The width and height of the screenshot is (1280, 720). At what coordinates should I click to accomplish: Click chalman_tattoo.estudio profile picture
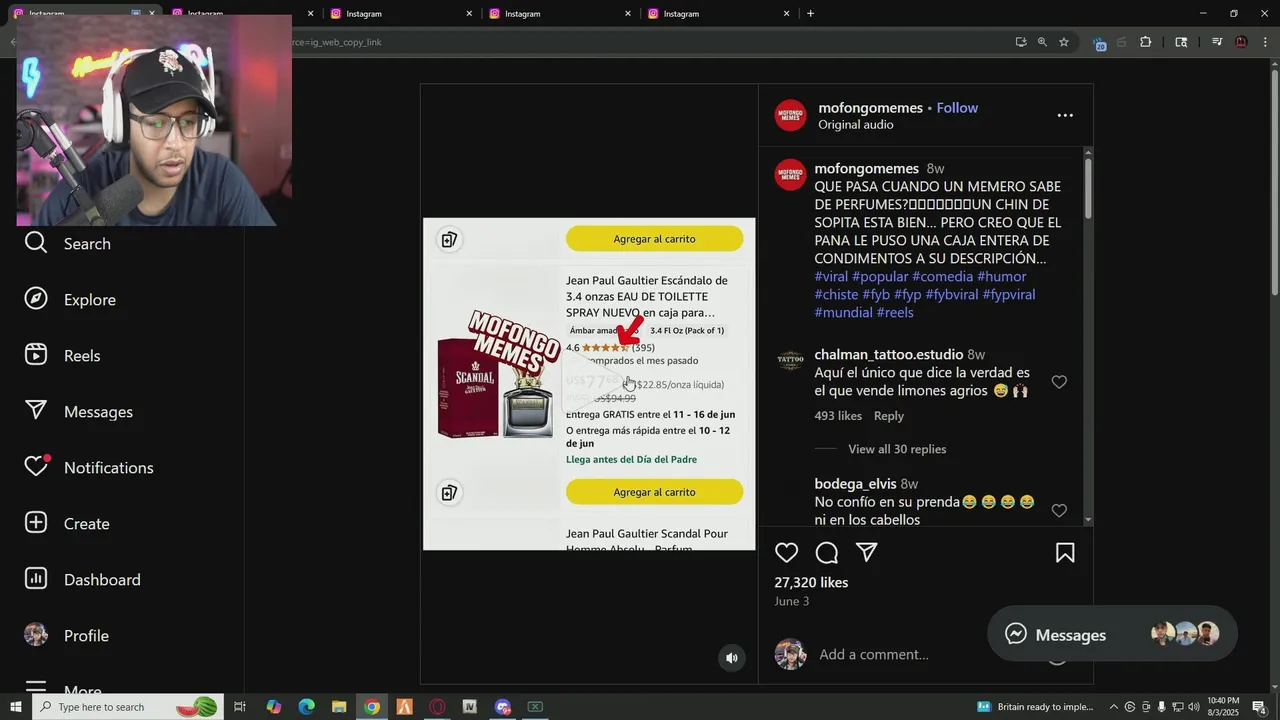click(x=791, y=360)
